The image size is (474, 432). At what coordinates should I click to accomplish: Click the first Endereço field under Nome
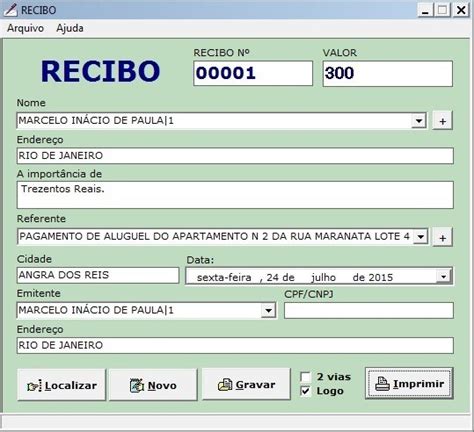[x=235, y=156]
